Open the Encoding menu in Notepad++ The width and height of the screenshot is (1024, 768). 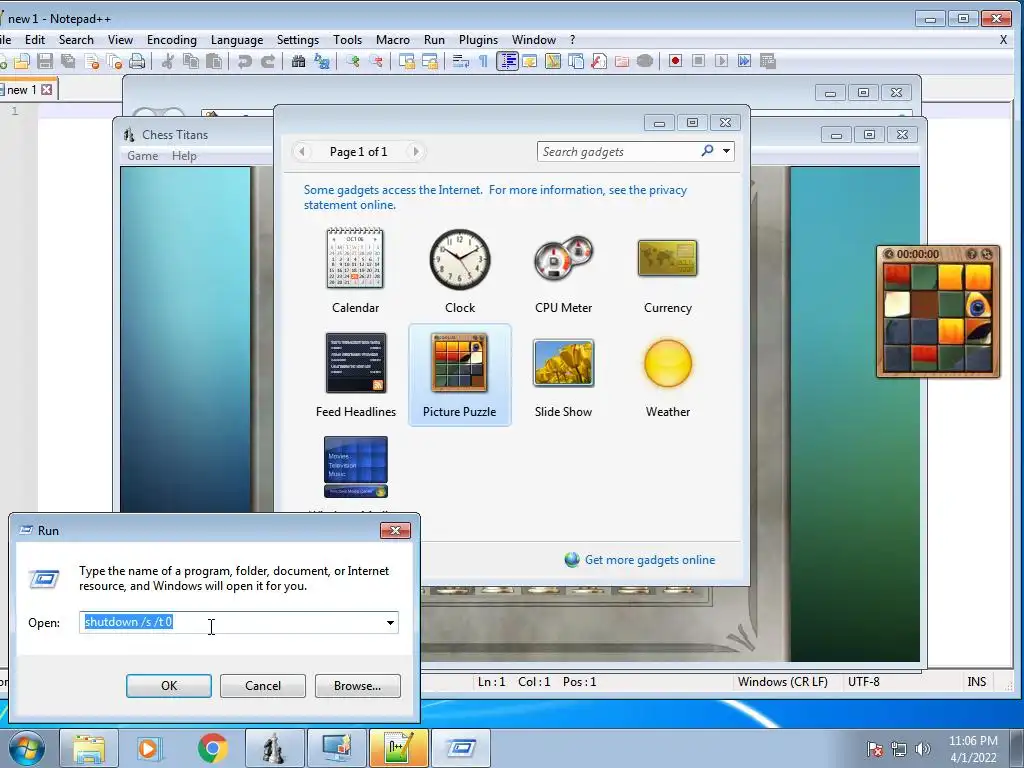point(172,40)
